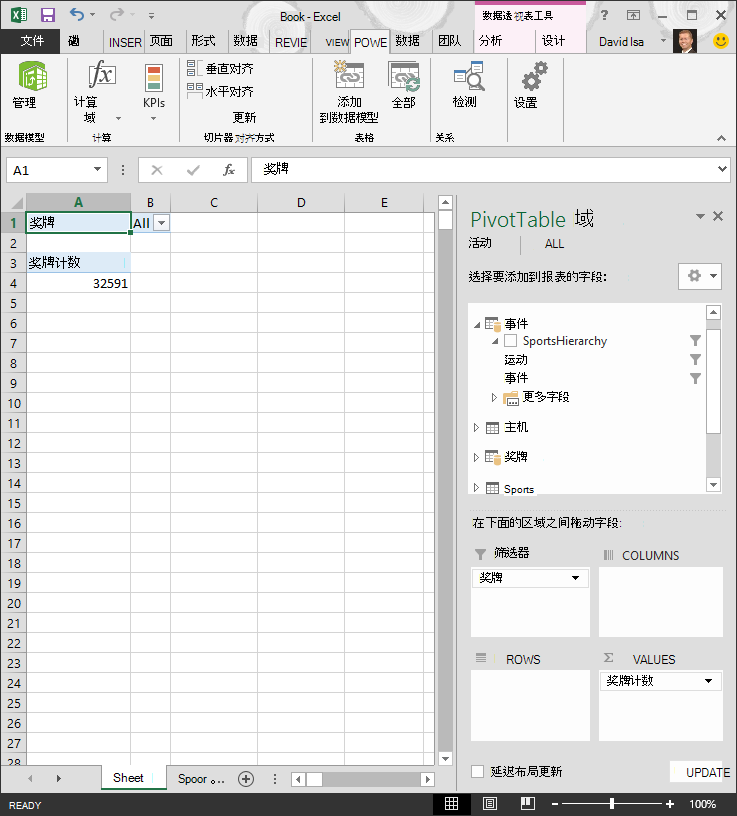
Task: Click the horizontal sheet scrollbar thumb
Action: 314,779
